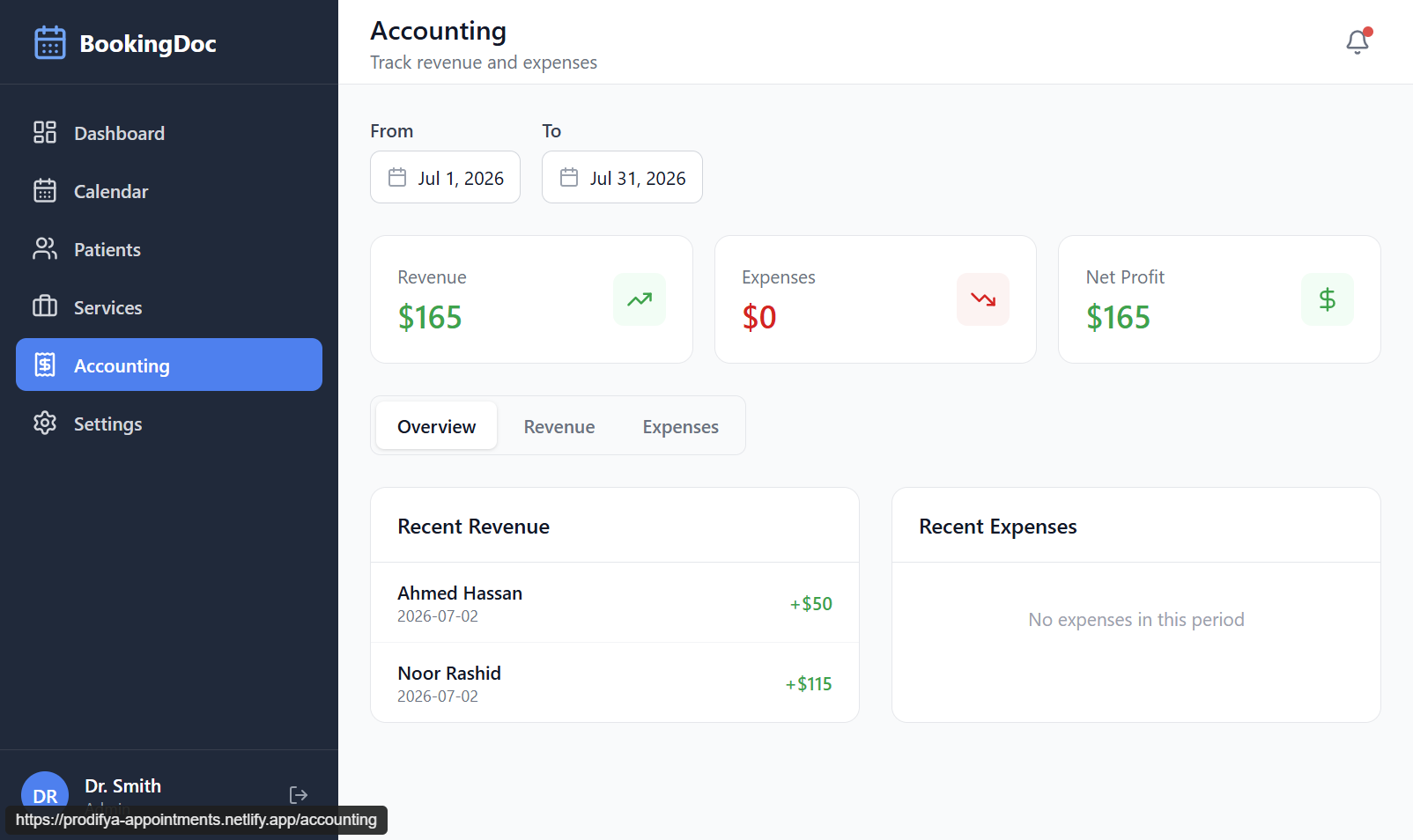Click the calendar icon in the From field
Viewport: 1413px width, 840px height.
(x=397, y=177)
